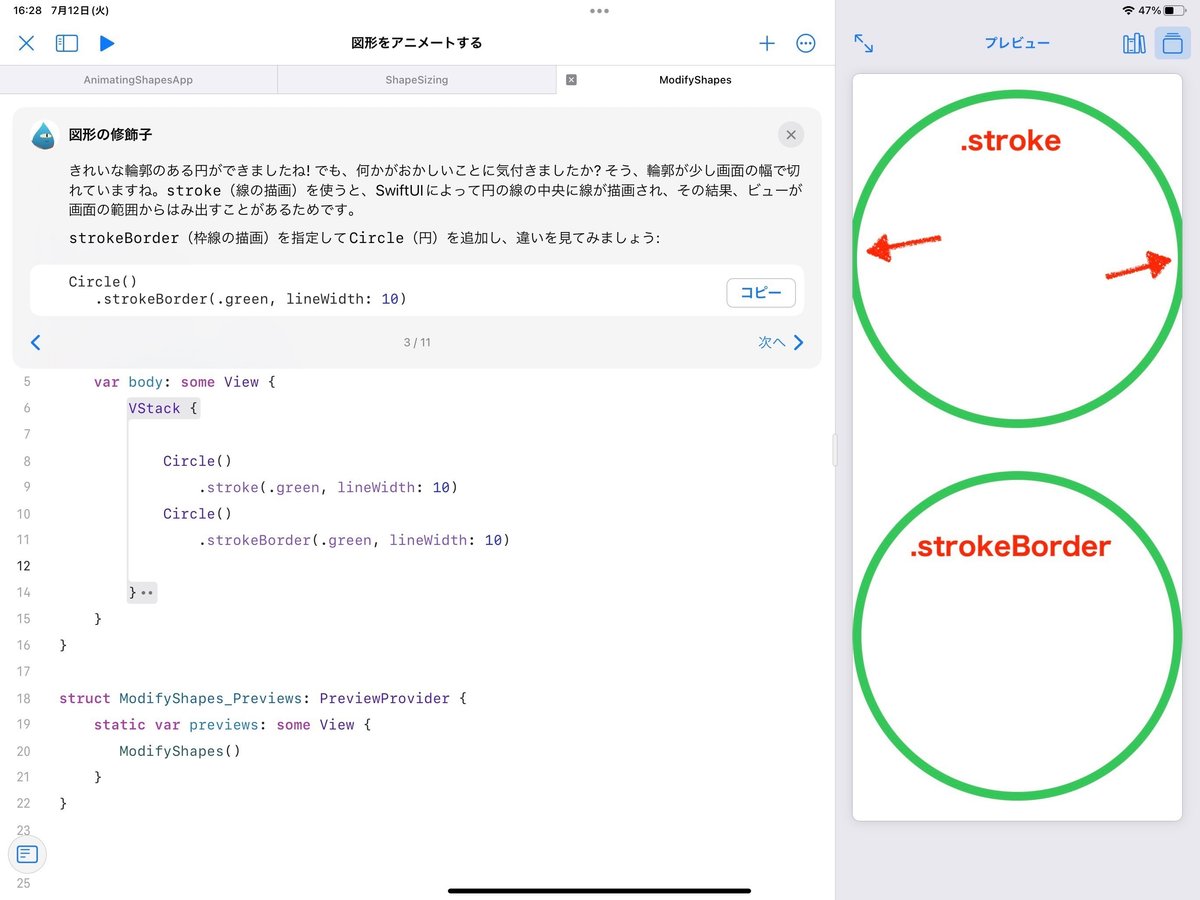
Task: Tap the 16:28 clock in status bar
Action: (26, 10)
